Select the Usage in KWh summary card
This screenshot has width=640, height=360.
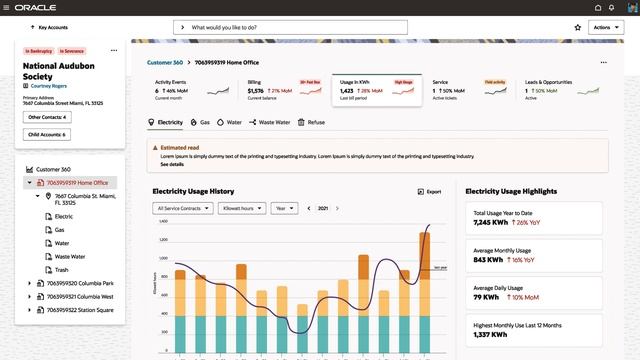(377, 90)
